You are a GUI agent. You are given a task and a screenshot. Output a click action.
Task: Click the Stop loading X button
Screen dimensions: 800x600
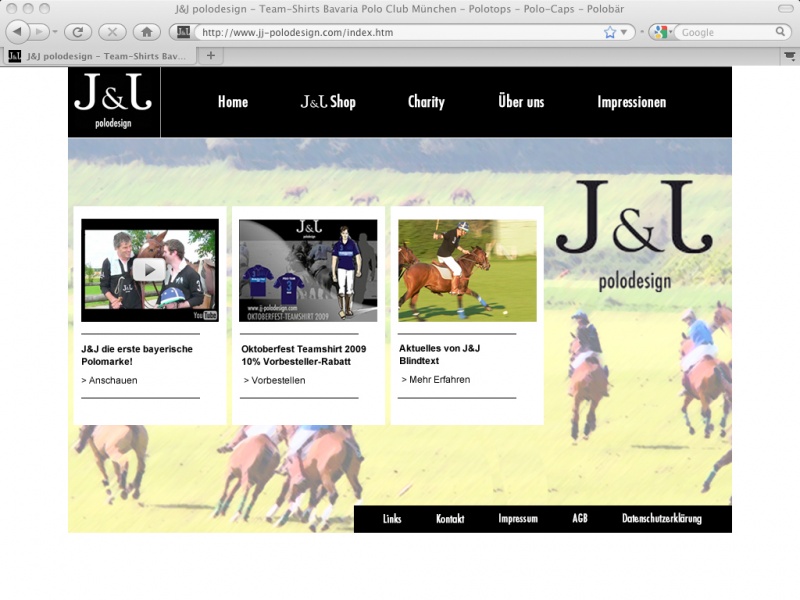(x=112, y=32)
